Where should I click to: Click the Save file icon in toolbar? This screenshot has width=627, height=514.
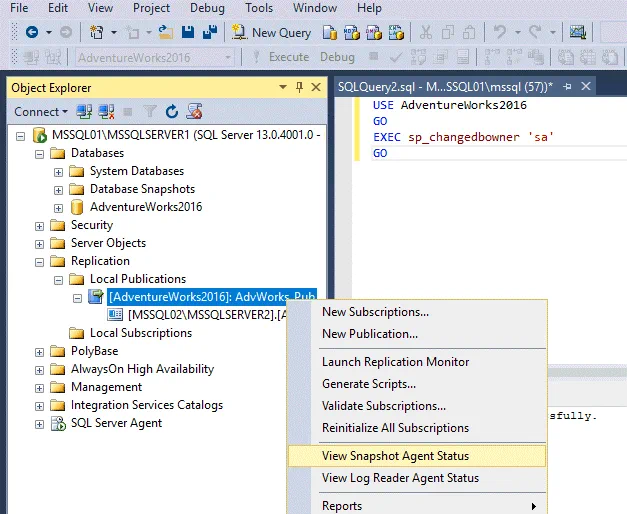188,32
